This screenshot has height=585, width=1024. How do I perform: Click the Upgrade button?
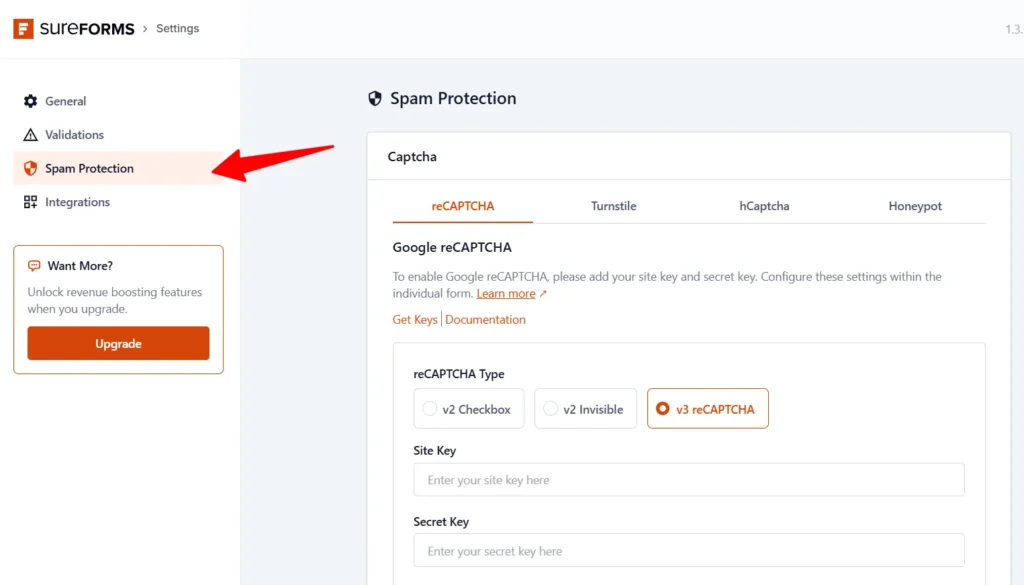point(118,343)
